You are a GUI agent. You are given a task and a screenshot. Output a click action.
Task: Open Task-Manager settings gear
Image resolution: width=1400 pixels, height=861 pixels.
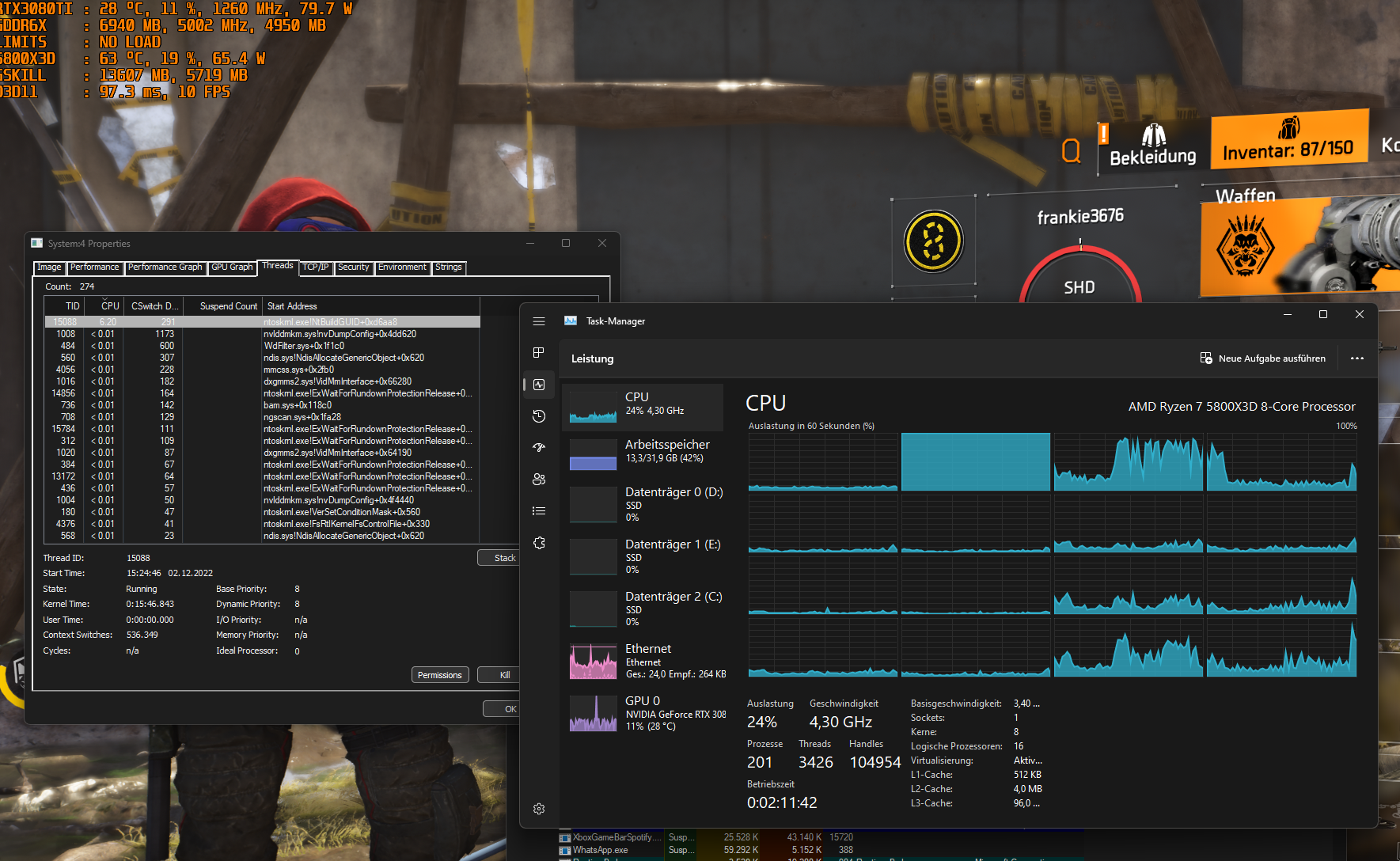539,809
